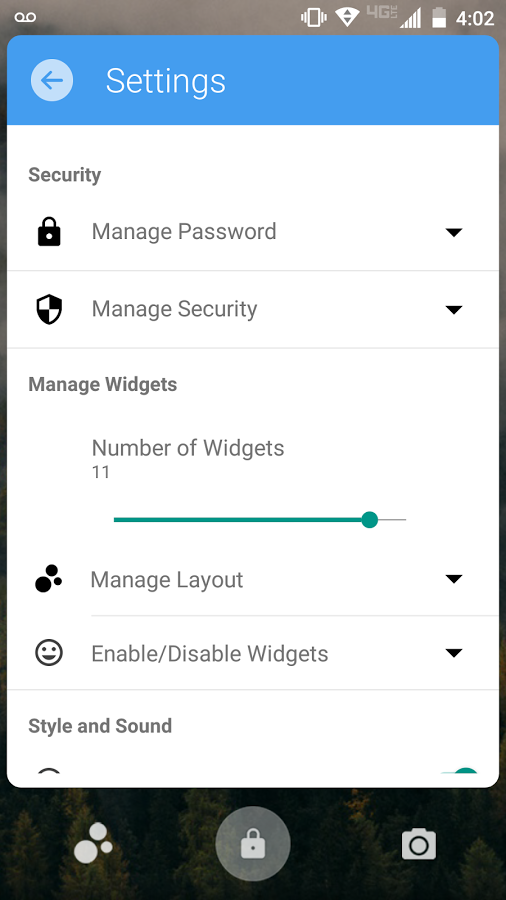The height and width of the screenshot is (900, 506).
Task: Select the Manage Layout entry
Action: [x=253, y=579]
